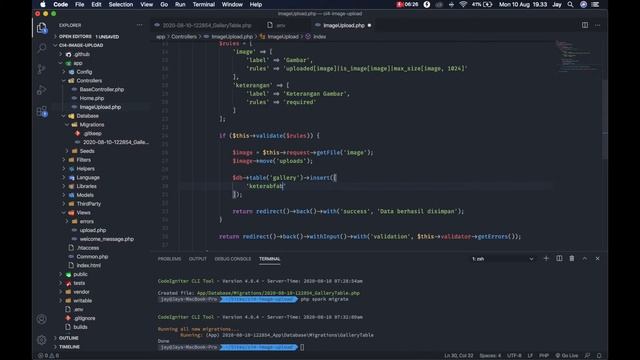
Task: Expand the Config folder
Action: (84, 72)
